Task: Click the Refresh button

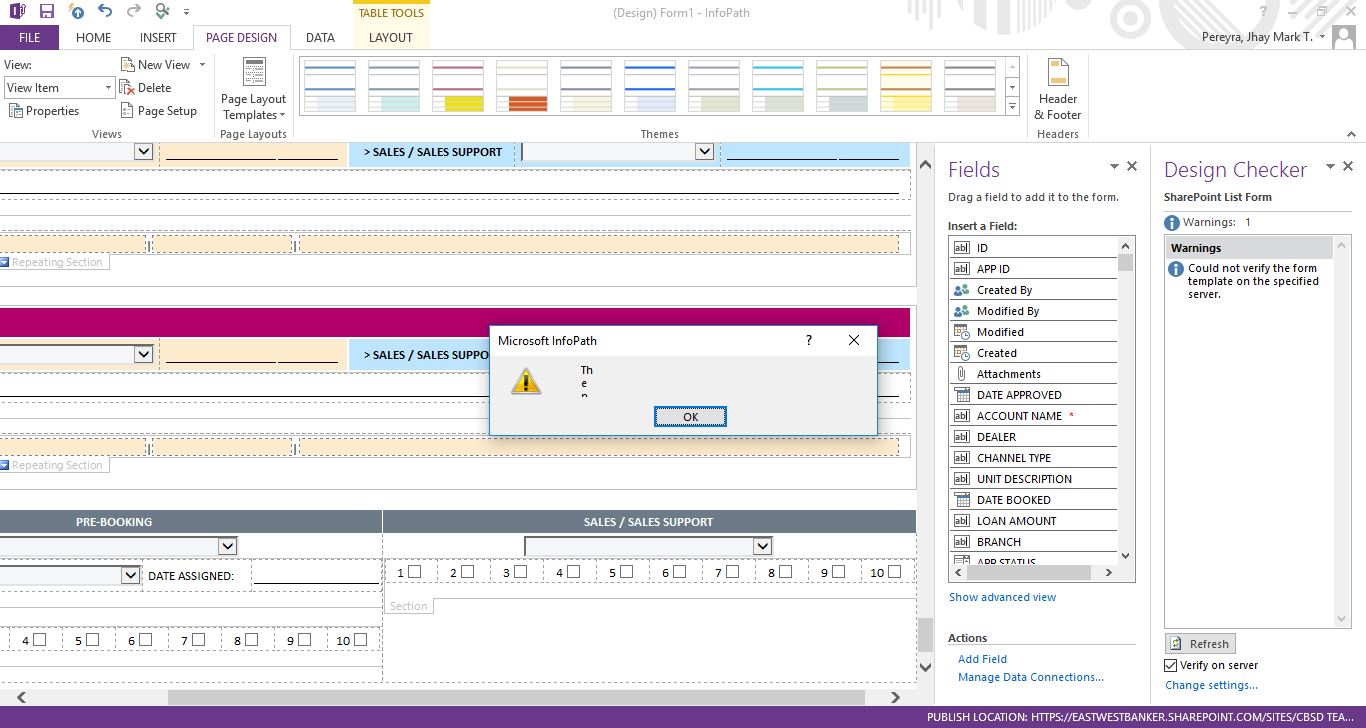Action: point(1200,644)
